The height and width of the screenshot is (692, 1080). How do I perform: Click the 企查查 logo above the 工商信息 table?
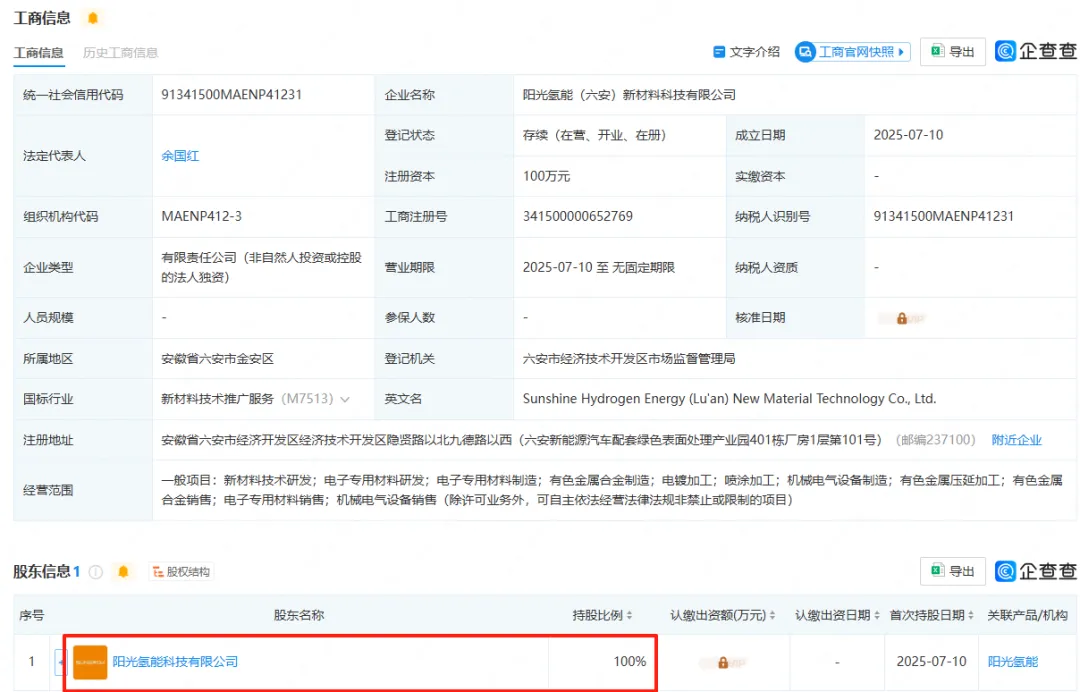[x=1036, y=52]
